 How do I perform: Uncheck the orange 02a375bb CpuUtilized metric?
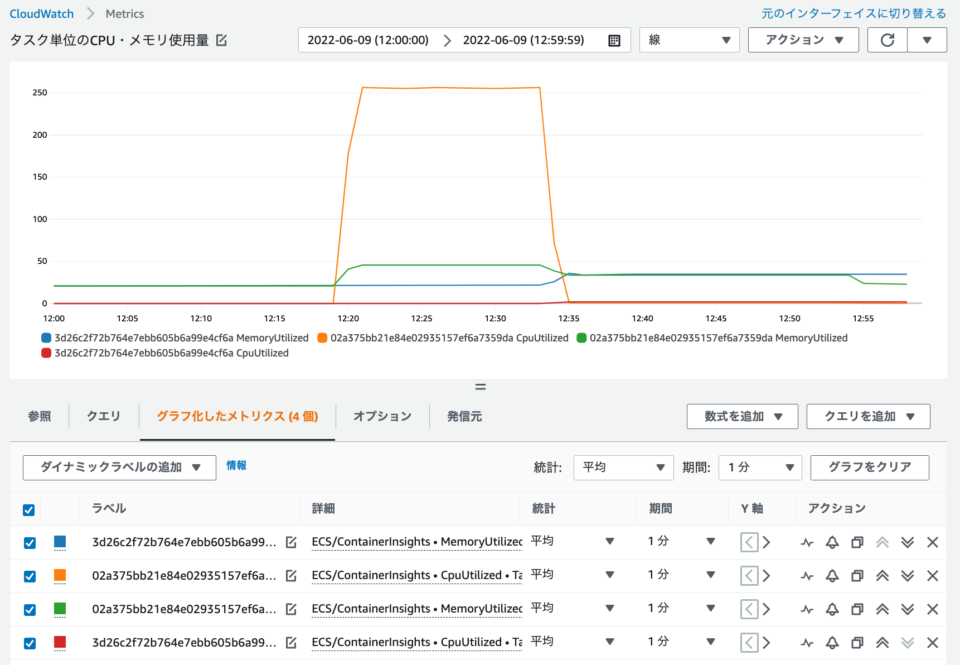[25, 575]
